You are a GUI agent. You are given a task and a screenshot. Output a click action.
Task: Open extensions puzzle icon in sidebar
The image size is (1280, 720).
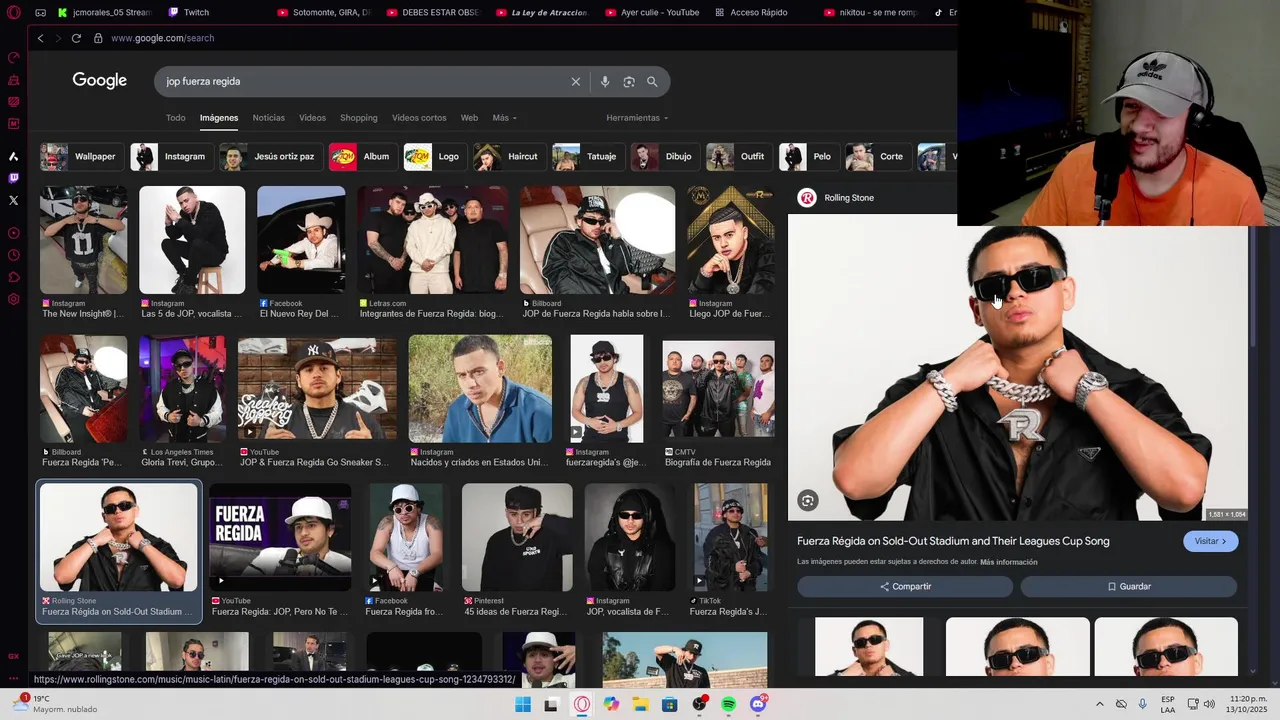click(x=13, y=277)
